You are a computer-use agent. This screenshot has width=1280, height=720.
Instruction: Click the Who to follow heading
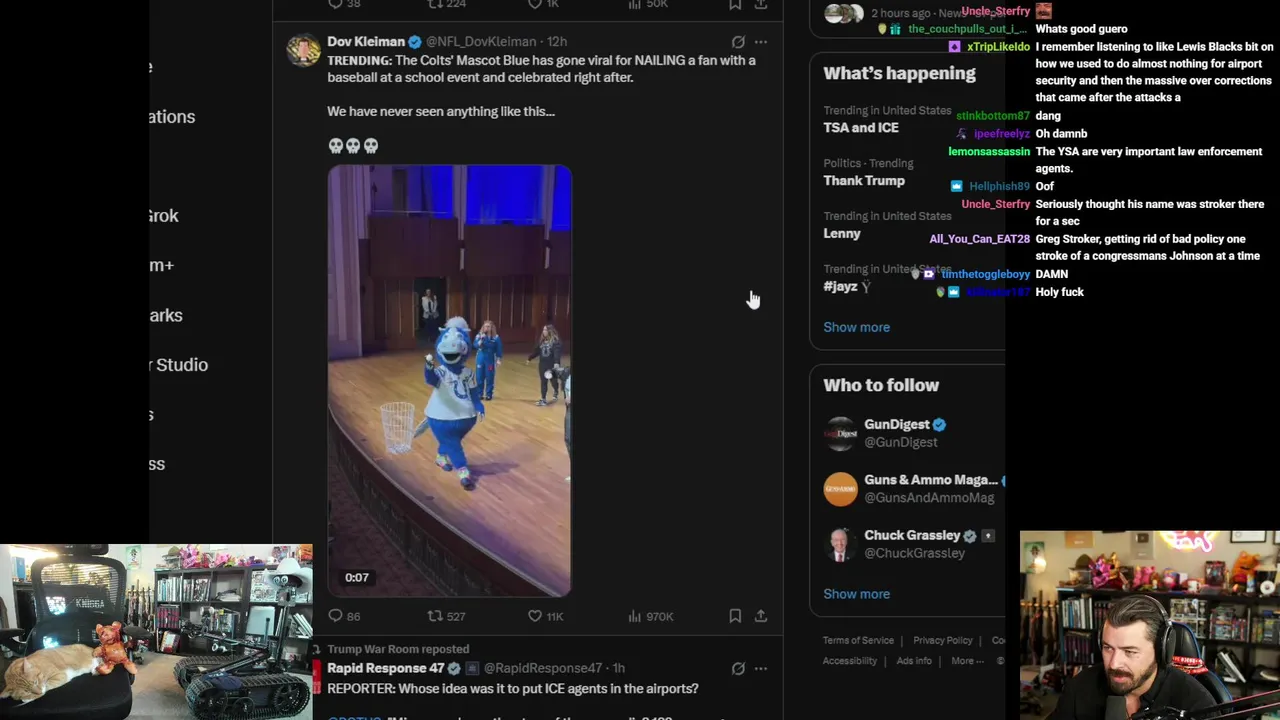pos(881,385)
